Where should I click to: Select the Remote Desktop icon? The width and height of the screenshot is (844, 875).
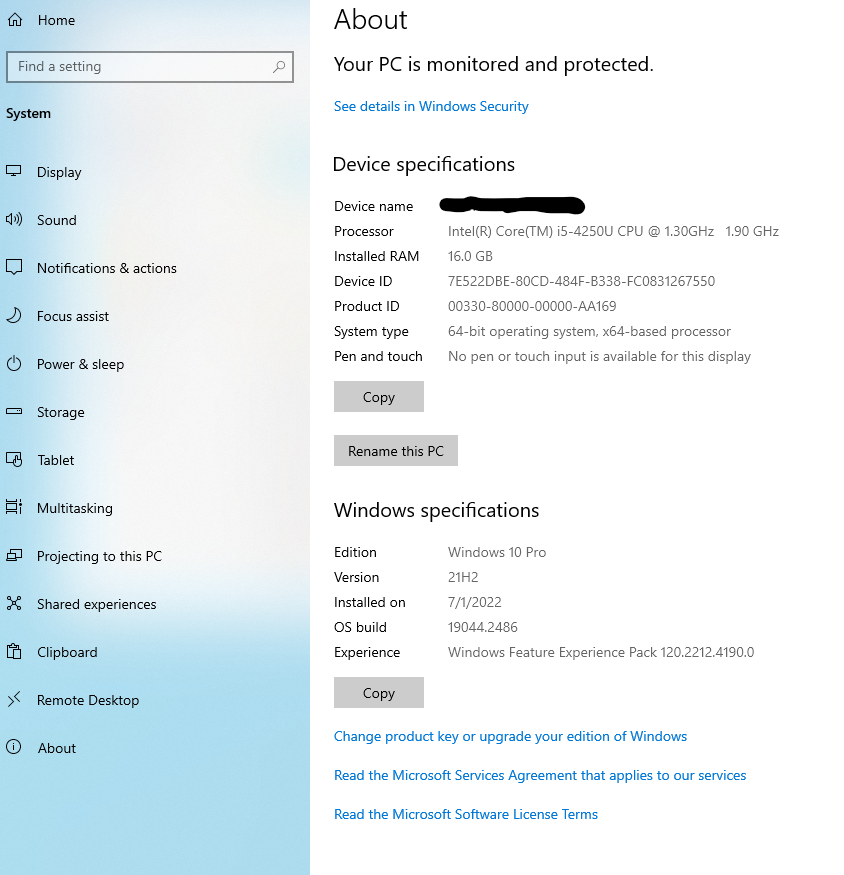point(14,700)
